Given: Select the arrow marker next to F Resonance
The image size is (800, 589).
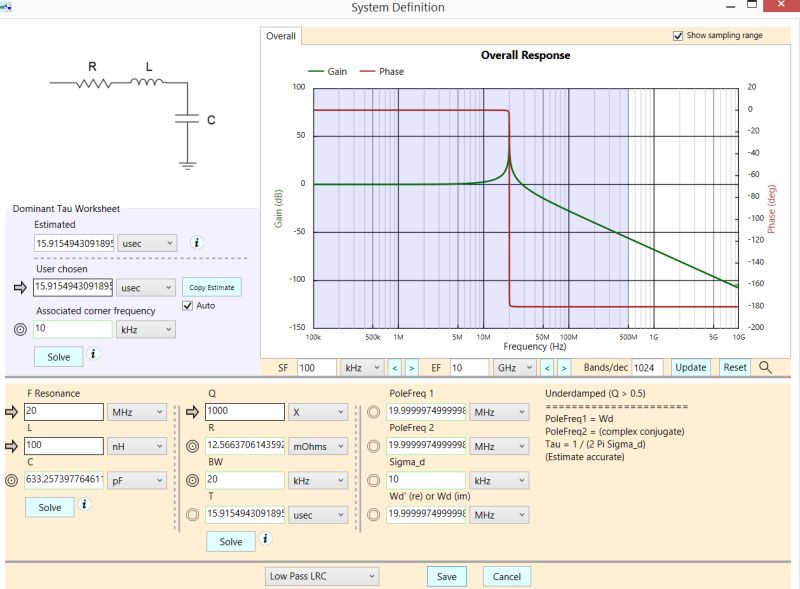Looking at the screenshot, I should pyautogui.click(x=10, y=411).
